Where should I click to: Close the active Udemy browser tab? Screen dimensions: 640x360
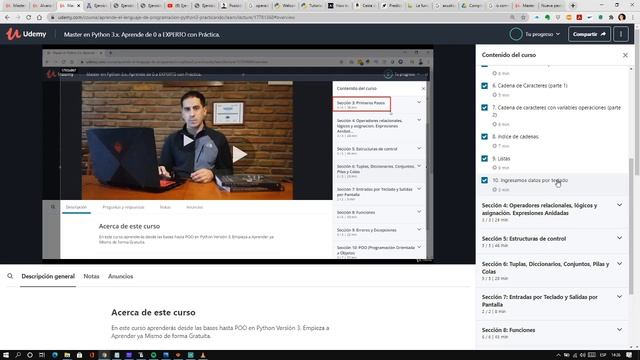pos(79,6)
